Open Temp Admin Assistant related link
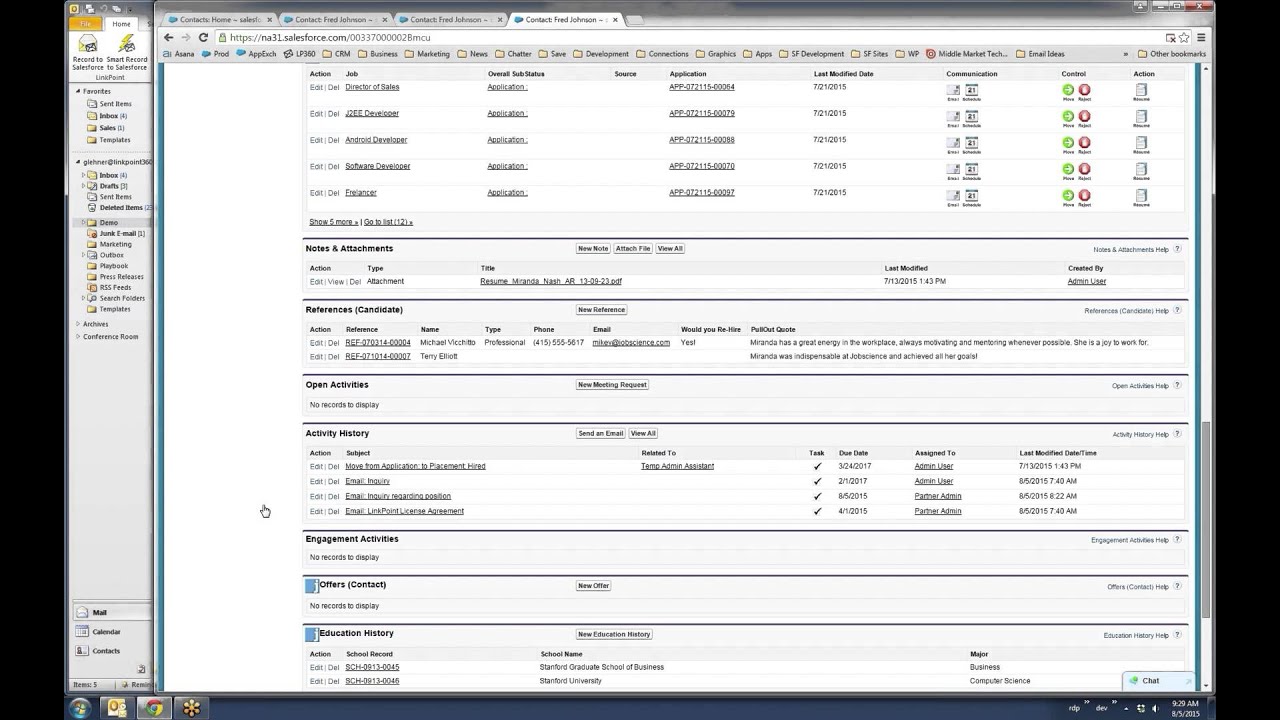The image size is (1280, 720). (x=677, y=466)
